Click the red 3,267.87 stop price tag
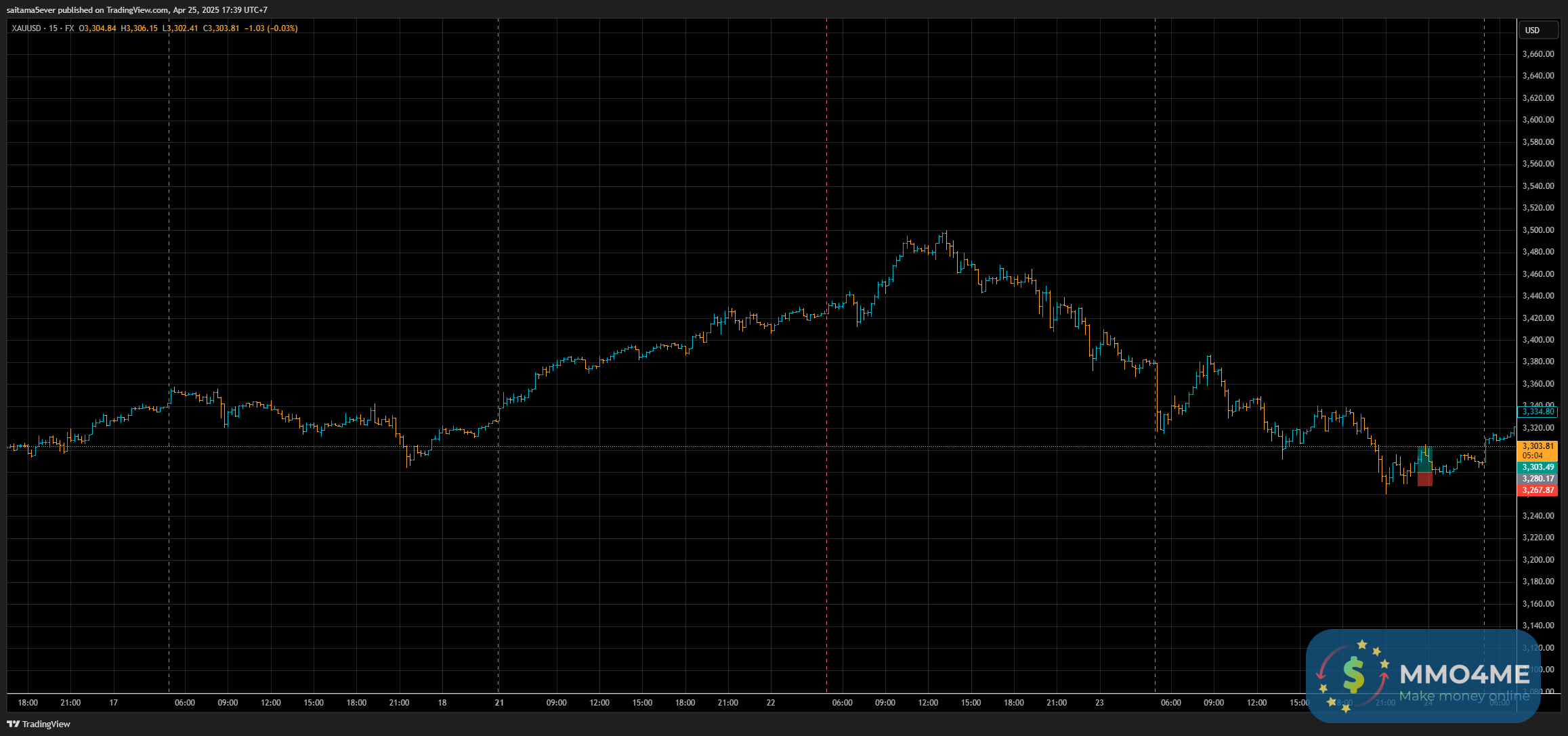 pyautogui.click(x=1538, y=490)
